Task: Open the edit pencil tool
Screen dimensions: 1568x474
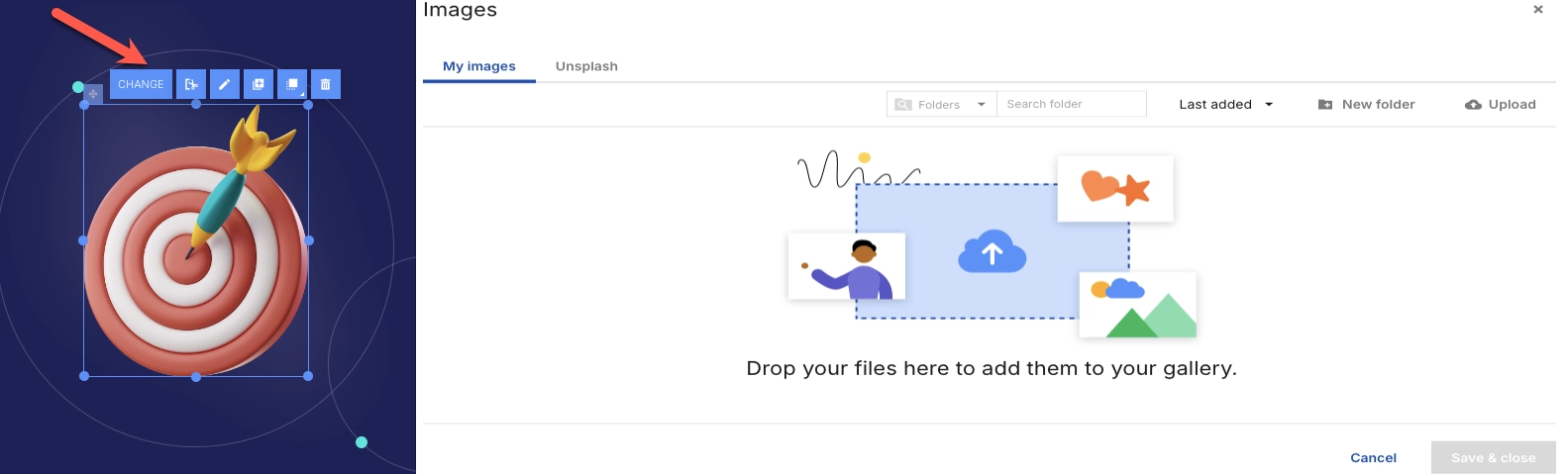Action: (225, 84)
